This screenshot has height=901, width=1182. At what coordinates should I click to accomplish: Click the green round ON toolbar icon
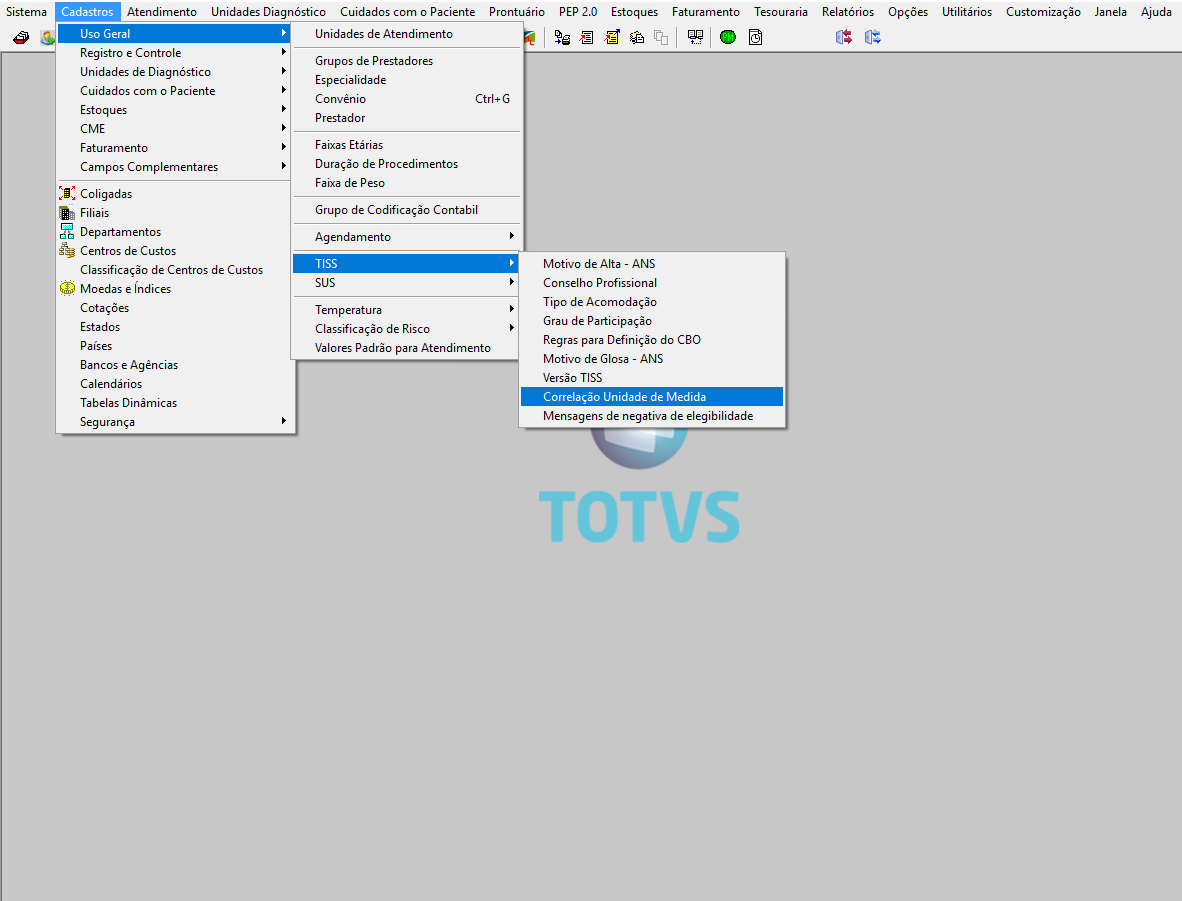coord(727,37)
